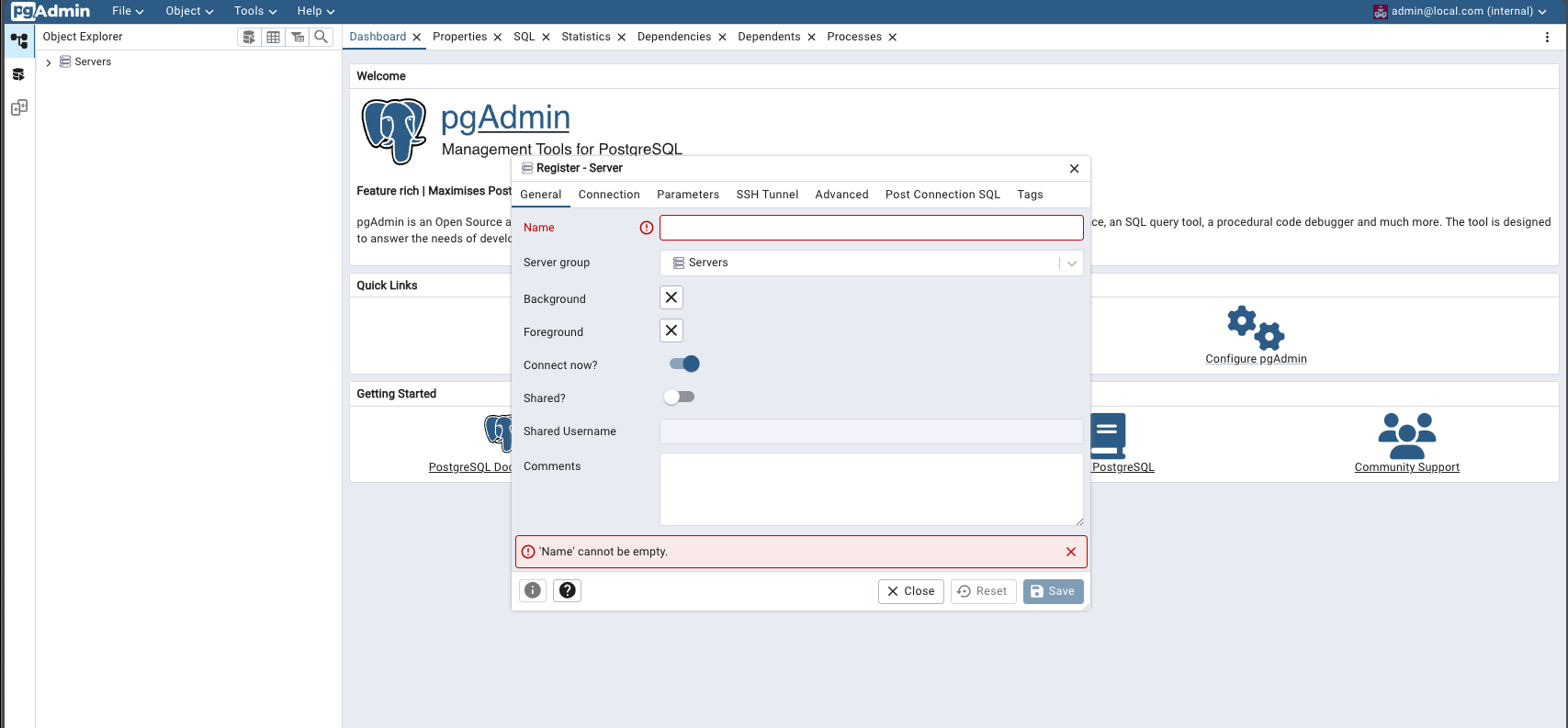The width and height of the screenshot is (1568, 728).
Task: Click the Community Support people icon
Action: point(1406,435)
